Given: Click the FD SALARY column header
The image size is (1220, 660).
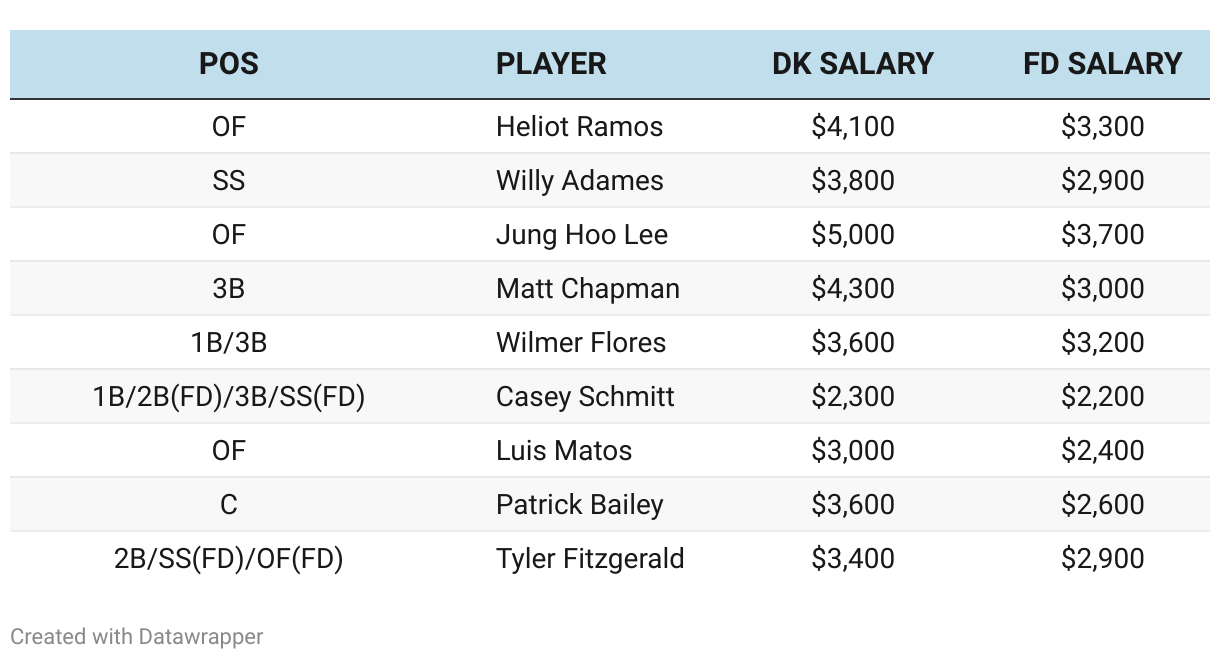Looking at the screenshot, I should tap(1102, 64).
